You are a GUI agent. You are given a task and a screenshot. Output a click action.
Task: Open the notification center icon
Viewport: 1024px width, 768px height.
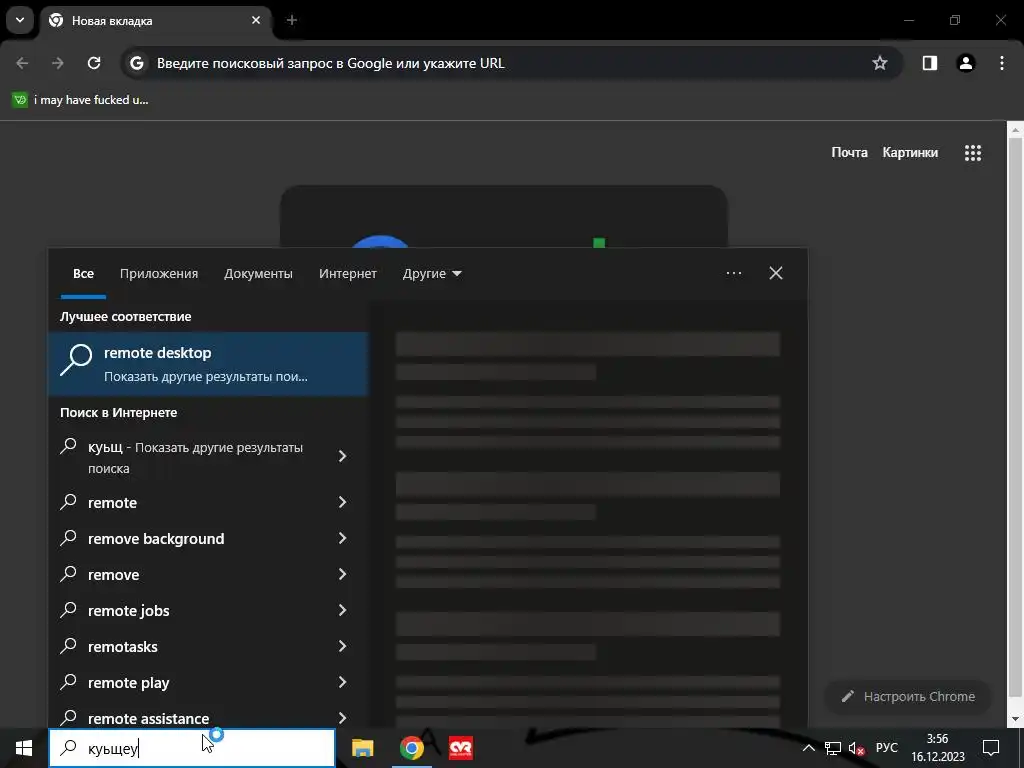(x=991, y=748)
